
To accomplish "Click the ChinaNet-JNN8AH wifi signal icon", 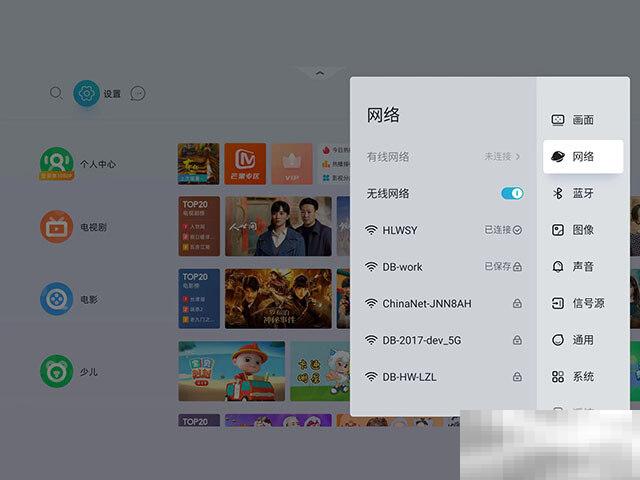I will click(x=371, y=304).
